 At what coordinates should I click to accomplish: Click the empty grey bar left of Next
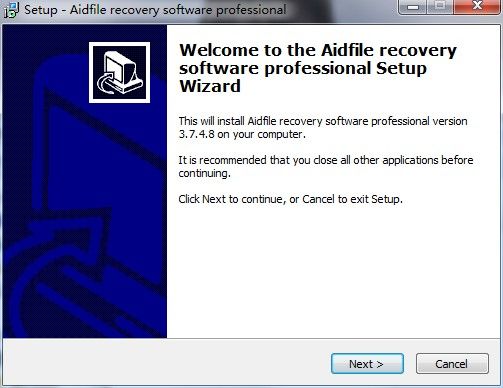pyautogui.click(x=167, y=363)
